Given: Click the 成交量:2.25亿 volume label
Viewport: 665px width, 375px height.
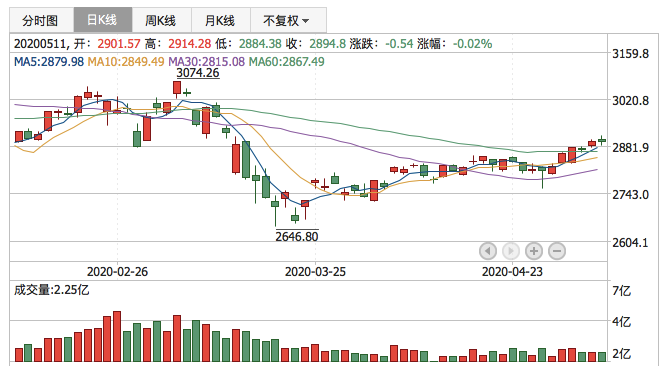Looking at the screenshot, I should [51, 290].
